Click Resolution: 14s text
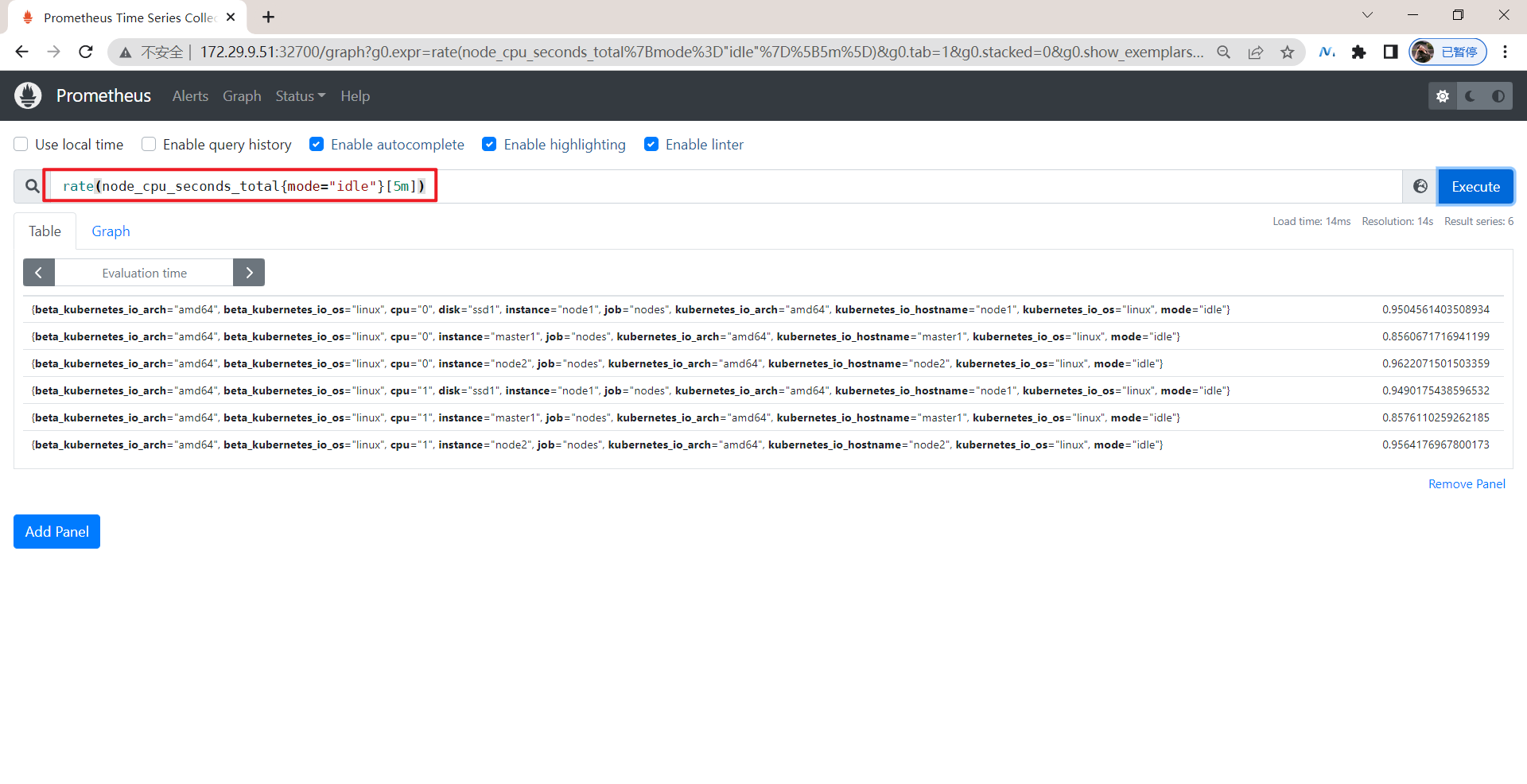Viewport: 1527px width, 784px height. point(1397,221)
